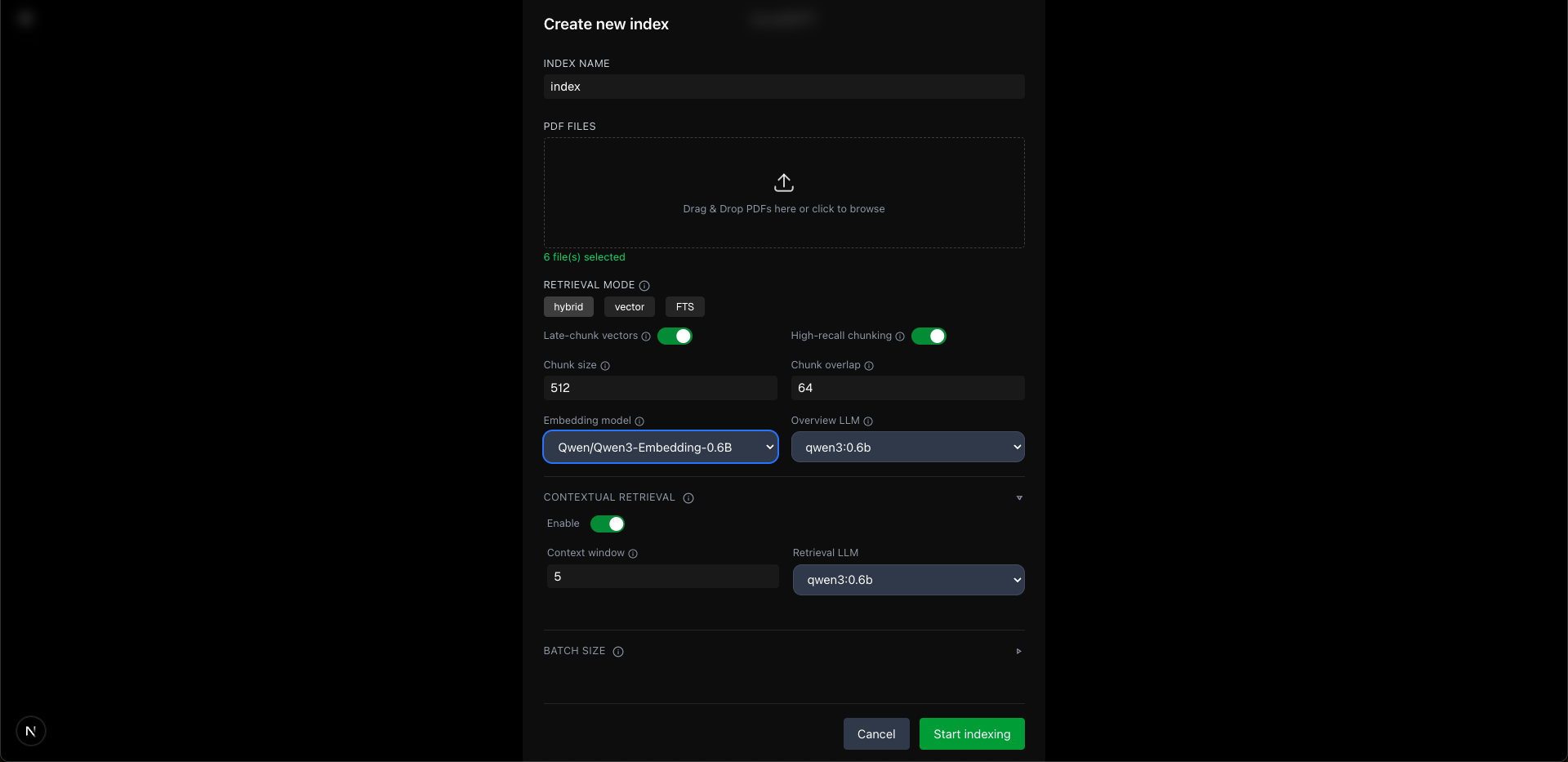Click the upload arrow icon in PDF dropzone
The height and width of the screenshot is (762, 1568).
783,182
